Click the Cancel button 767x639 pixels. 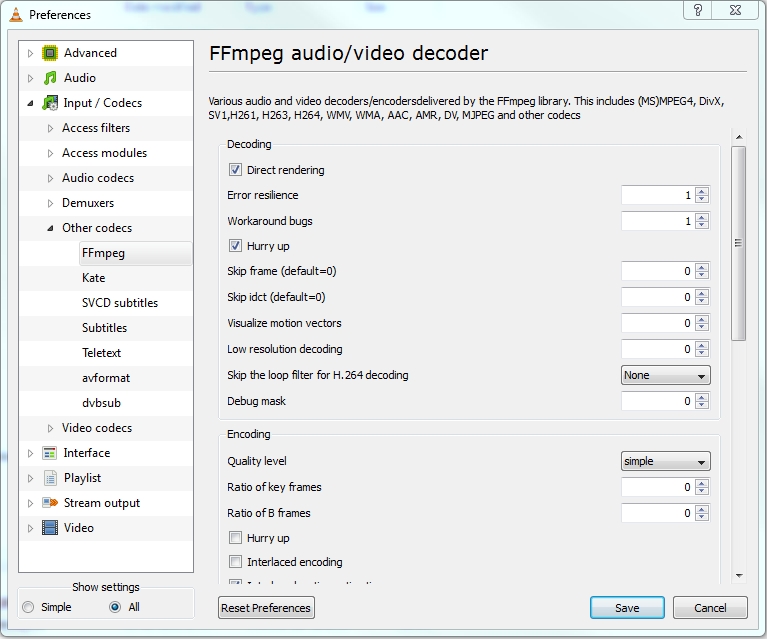[710, 608]
